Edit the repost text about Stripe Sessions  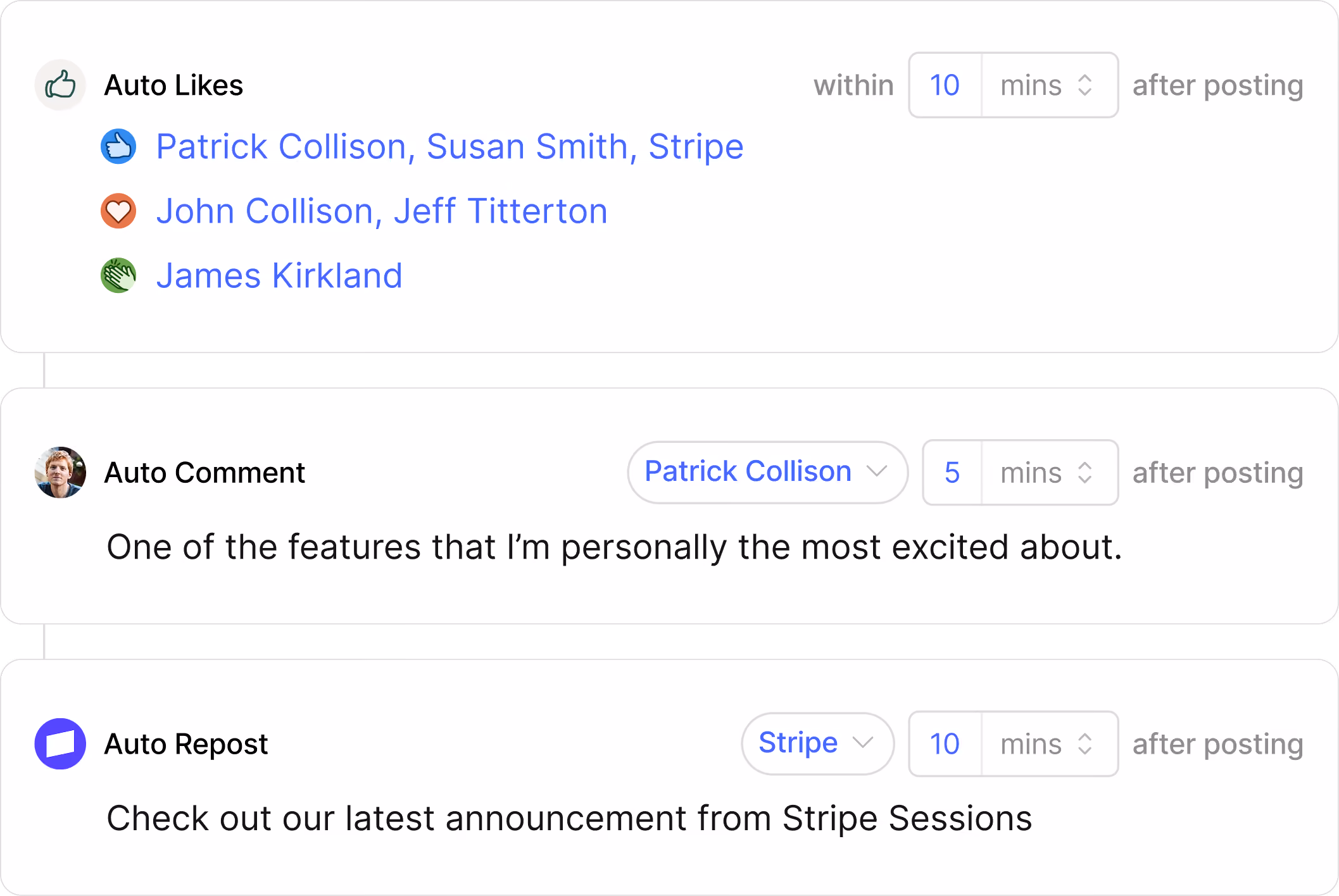click(x=569, y=819)
